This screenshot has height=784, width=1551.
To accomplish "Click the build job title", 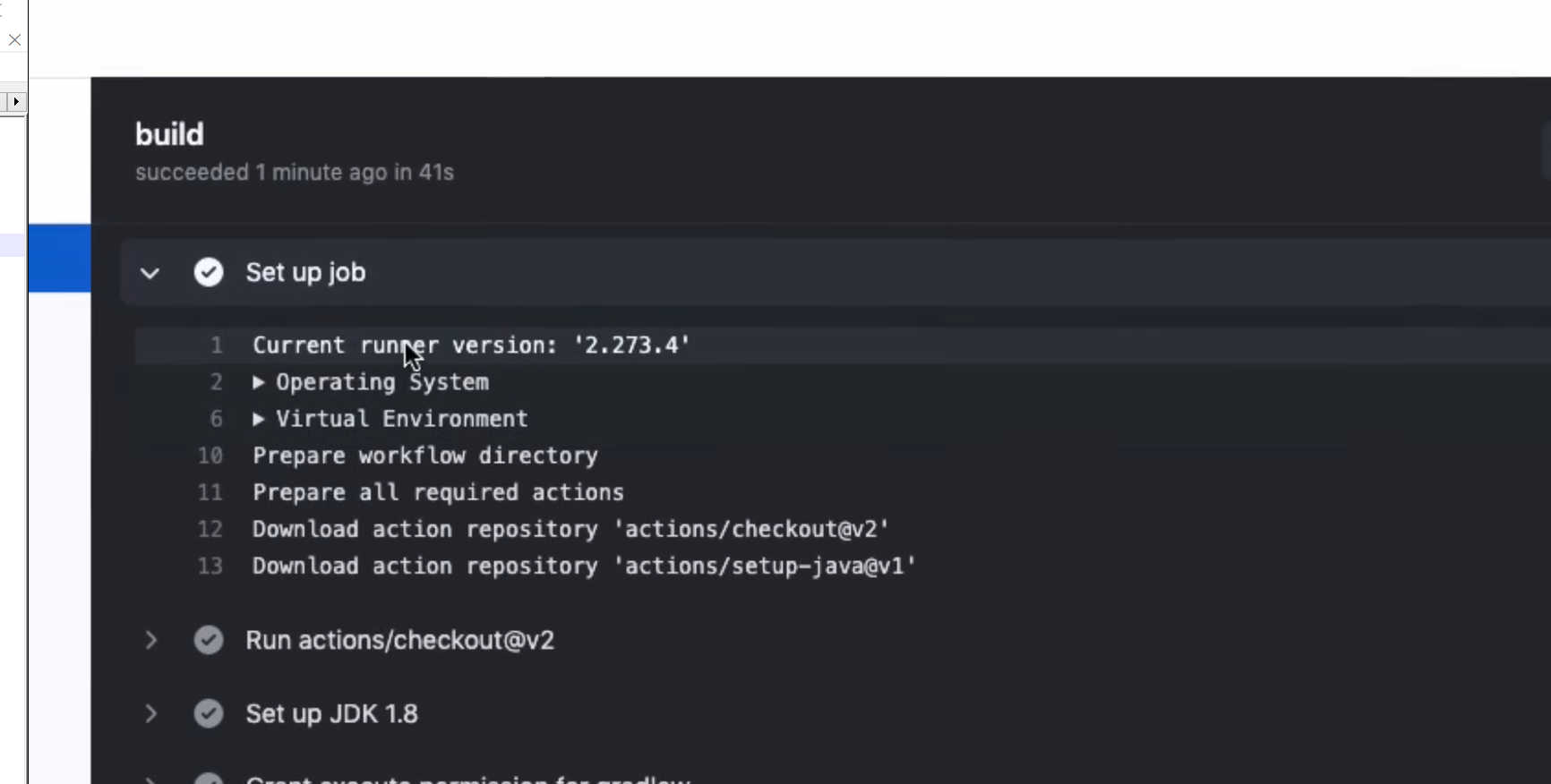I will click(x=169, y=134).
